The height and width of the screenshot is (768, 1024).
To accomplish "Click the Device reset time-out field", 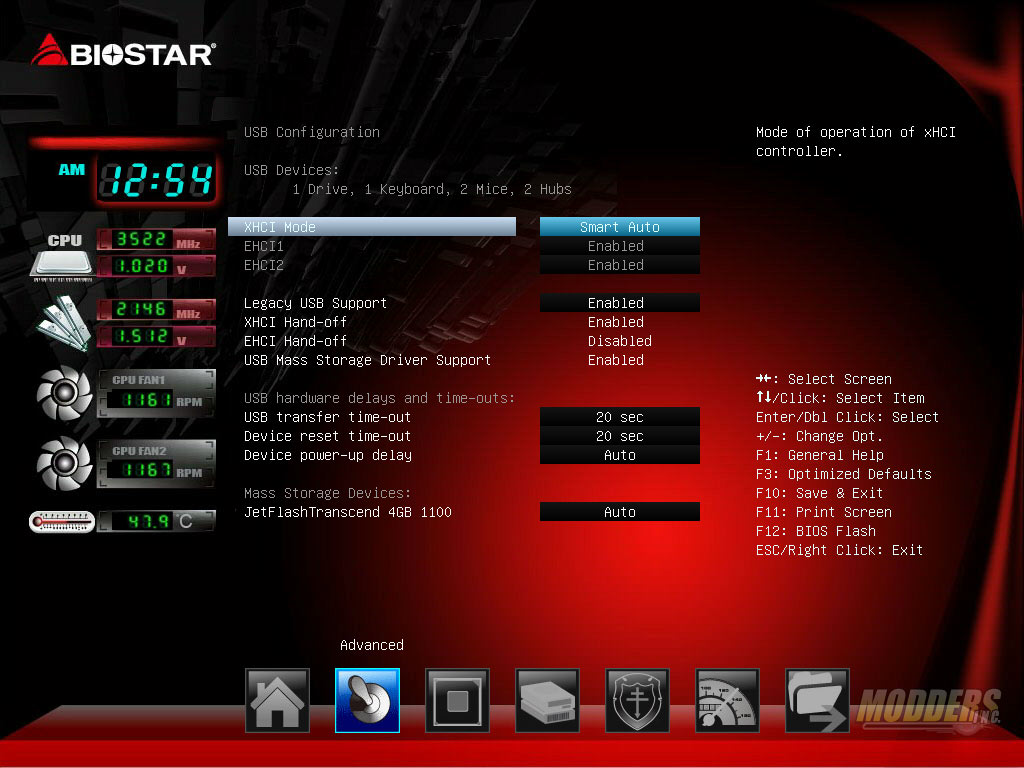I will pos(619,436).
